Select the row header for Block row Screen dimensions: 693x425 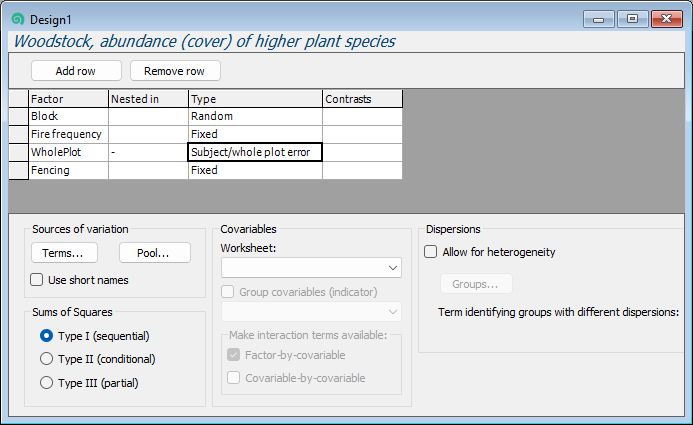(18, 117)
